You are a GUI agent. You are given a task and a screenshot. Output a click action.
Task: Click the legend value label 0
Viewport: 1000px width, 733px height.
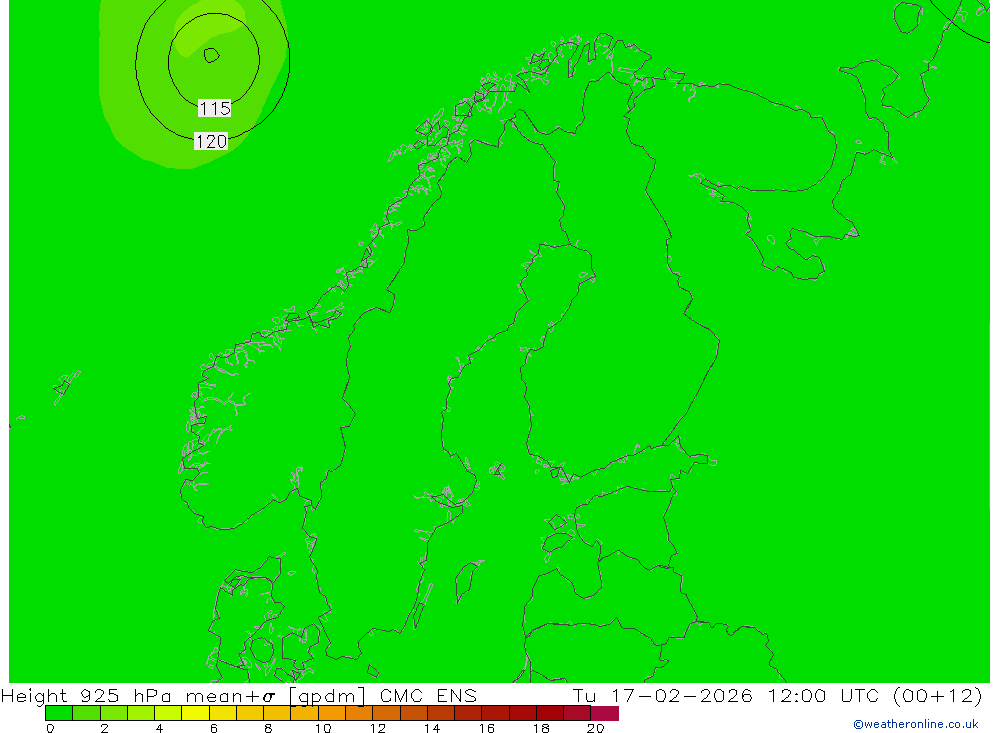click(50, 728)
